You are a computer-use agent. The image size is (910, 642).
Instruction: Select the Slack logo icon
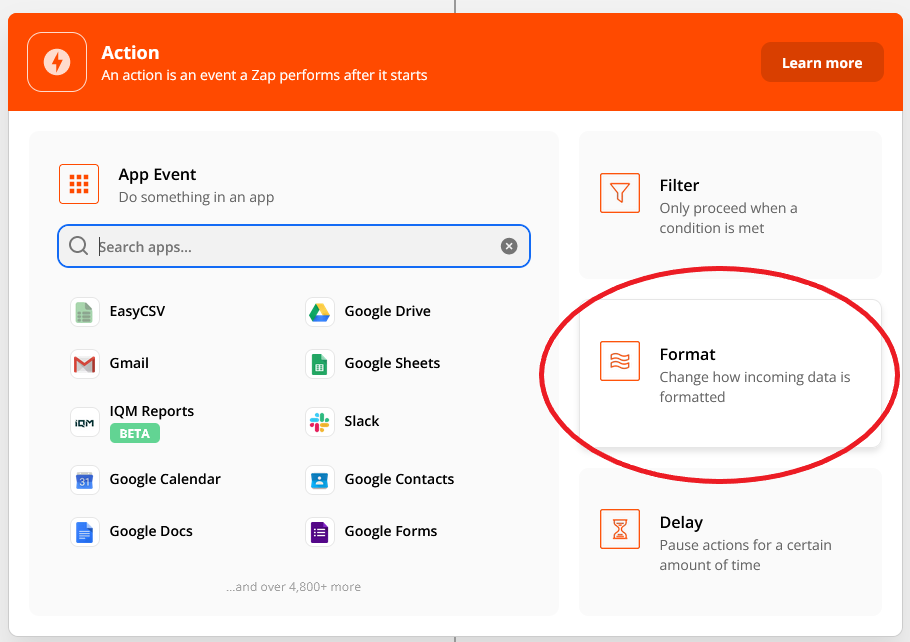(x=320, y=422)
